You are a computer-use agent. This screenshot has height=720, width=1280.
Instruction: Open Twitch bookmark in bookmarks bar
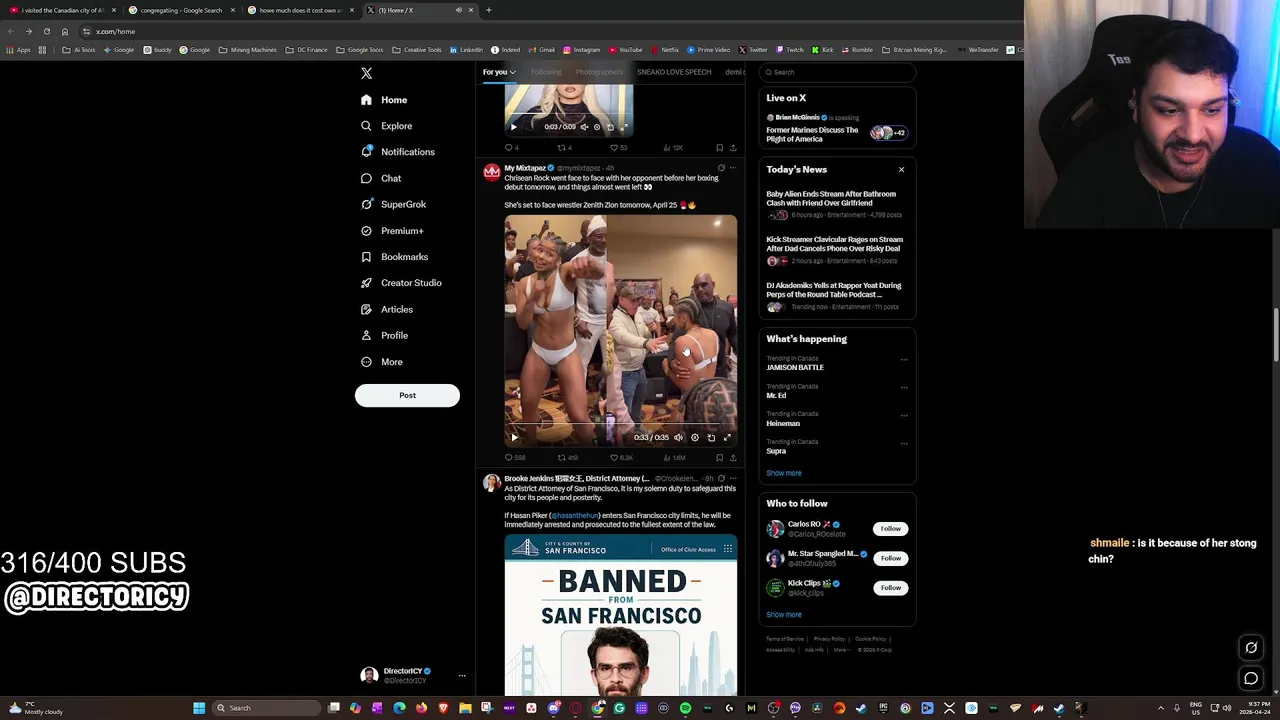(x=790, y=50)
